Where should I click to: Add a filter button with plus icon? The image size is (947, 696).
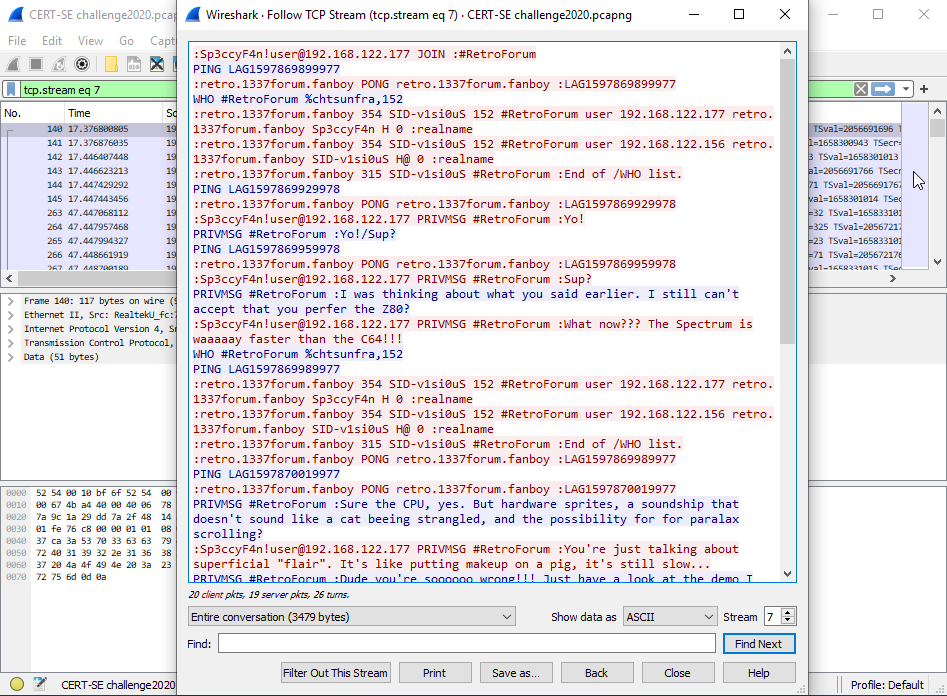(923, 89)
